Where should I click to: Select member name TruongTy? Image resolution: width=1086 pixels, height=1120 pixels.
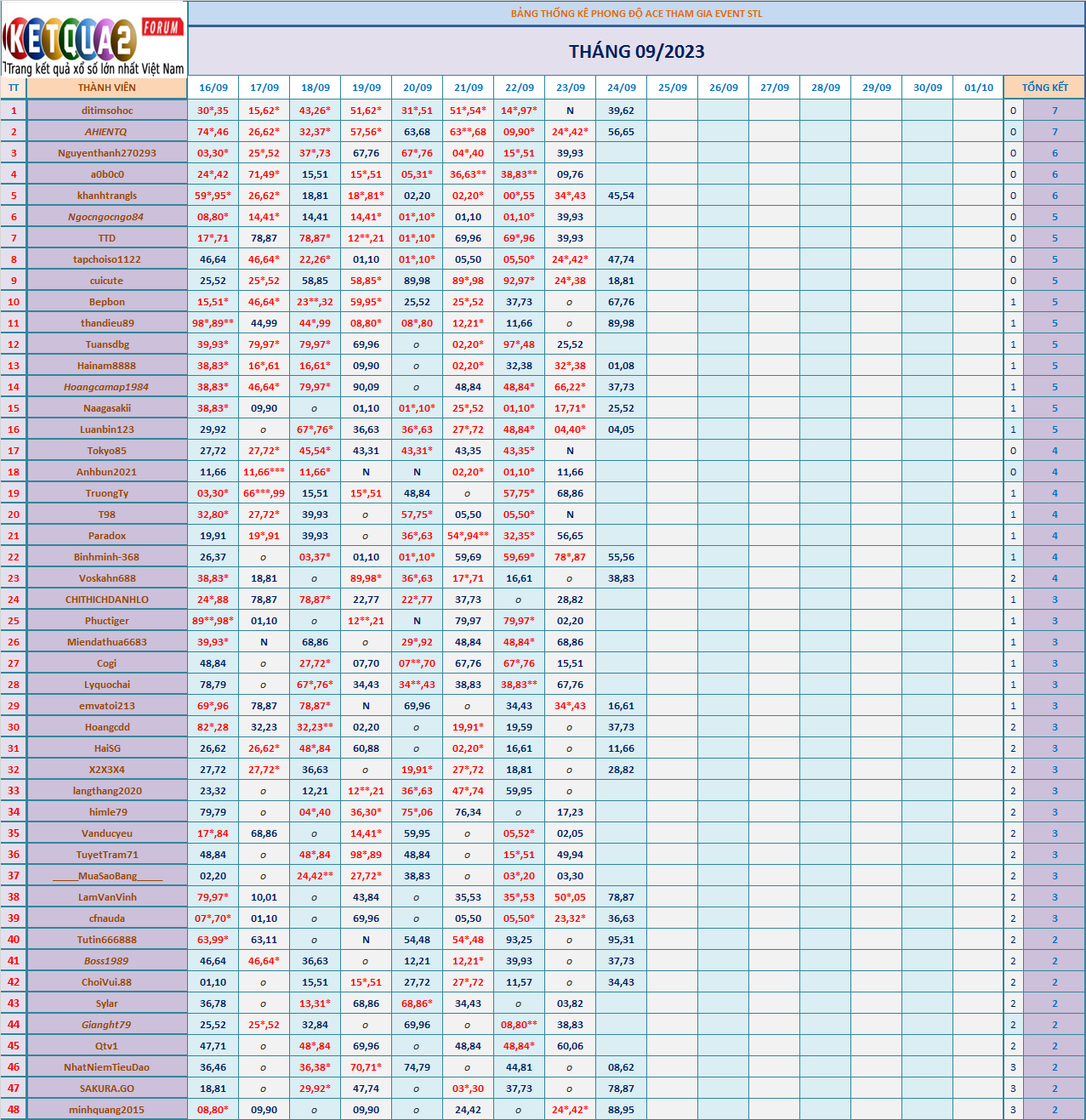point(107,493)
